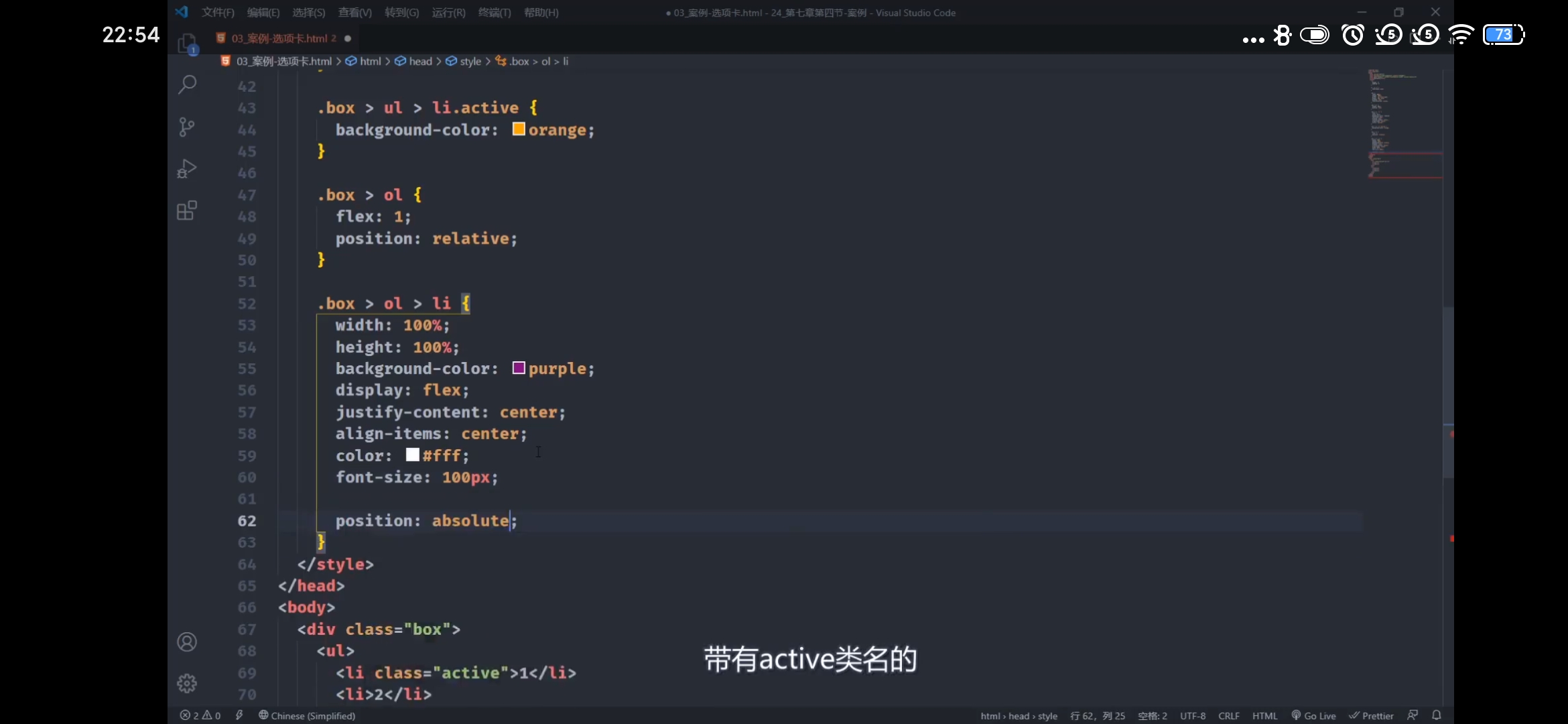1568x724 pixels.
Task: Open the Run and Debug view
Action: [187, 169]
